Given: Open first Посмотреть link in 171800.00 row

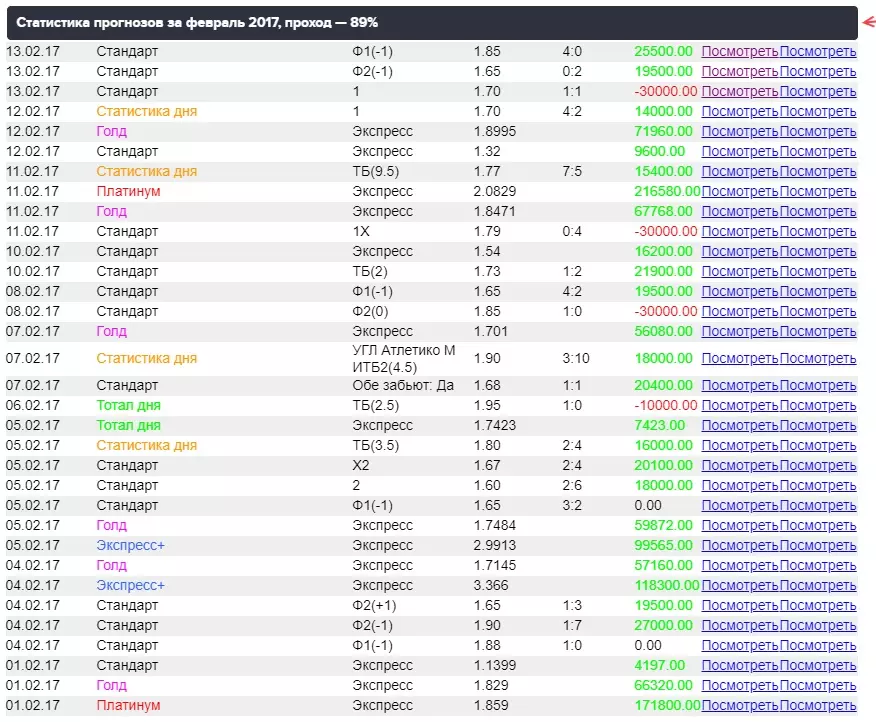Looking at the screenshot, I should coord(740,706).
